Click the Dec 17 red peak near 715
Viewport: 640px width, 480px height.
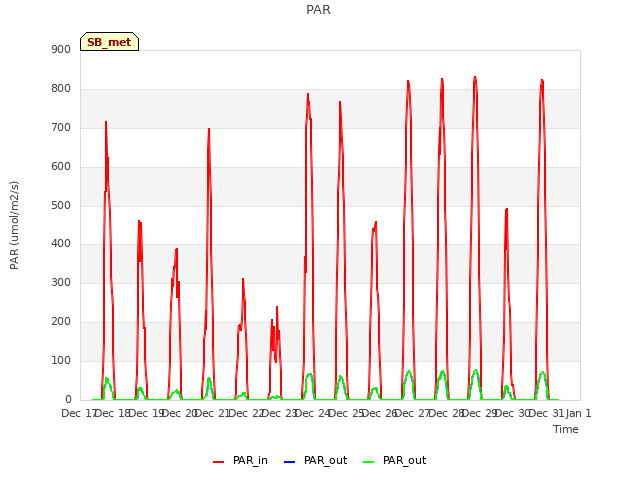(x=106, y=122)
